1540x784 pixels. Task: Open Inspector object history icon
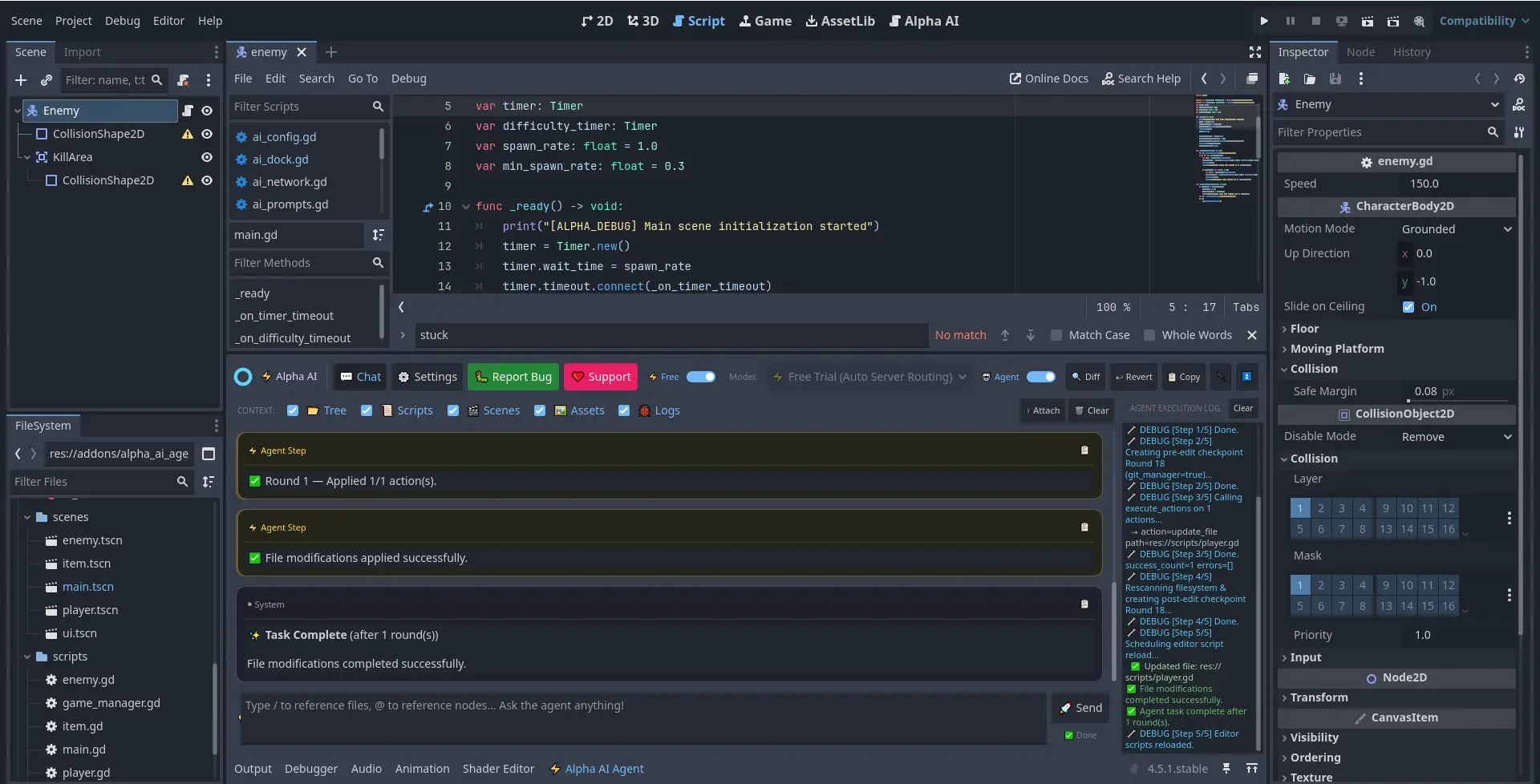(1519, 79)
